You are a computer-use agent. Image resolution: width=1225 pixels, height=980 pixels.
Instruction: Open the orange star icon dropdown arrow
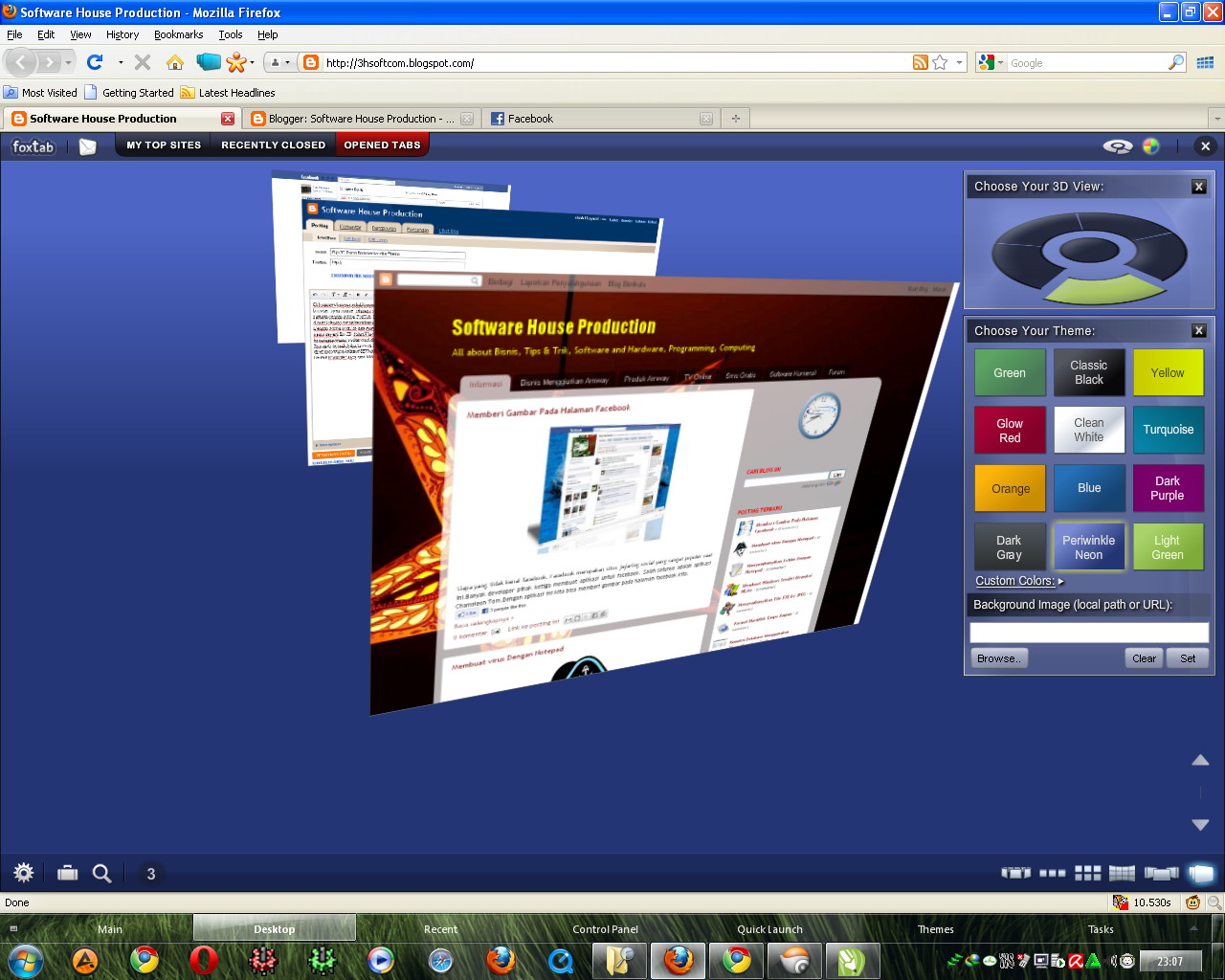(252, 62)
